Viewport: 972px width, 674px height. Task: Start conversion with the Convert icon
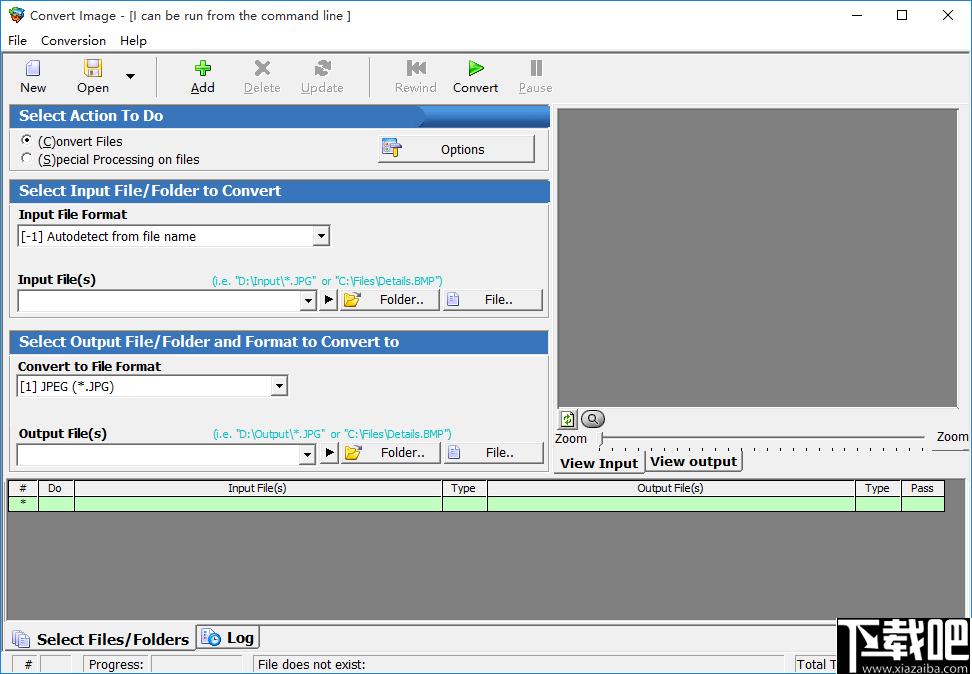[x=475, y=68]
